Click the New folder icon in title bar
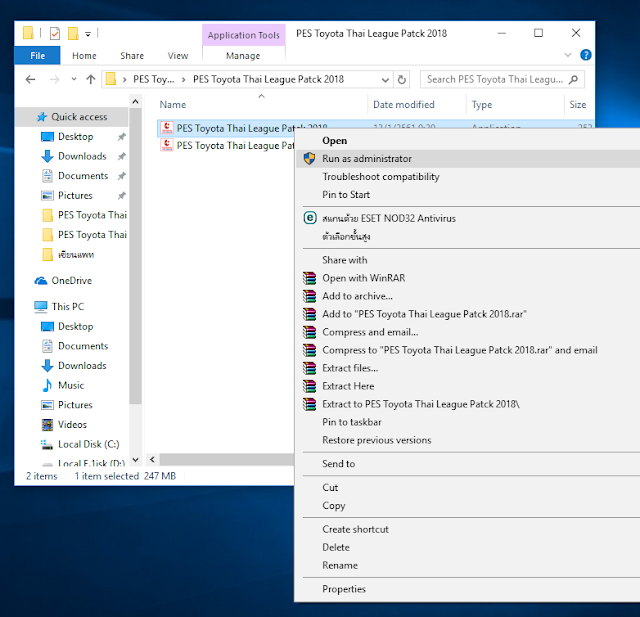 tap(73, 33)
